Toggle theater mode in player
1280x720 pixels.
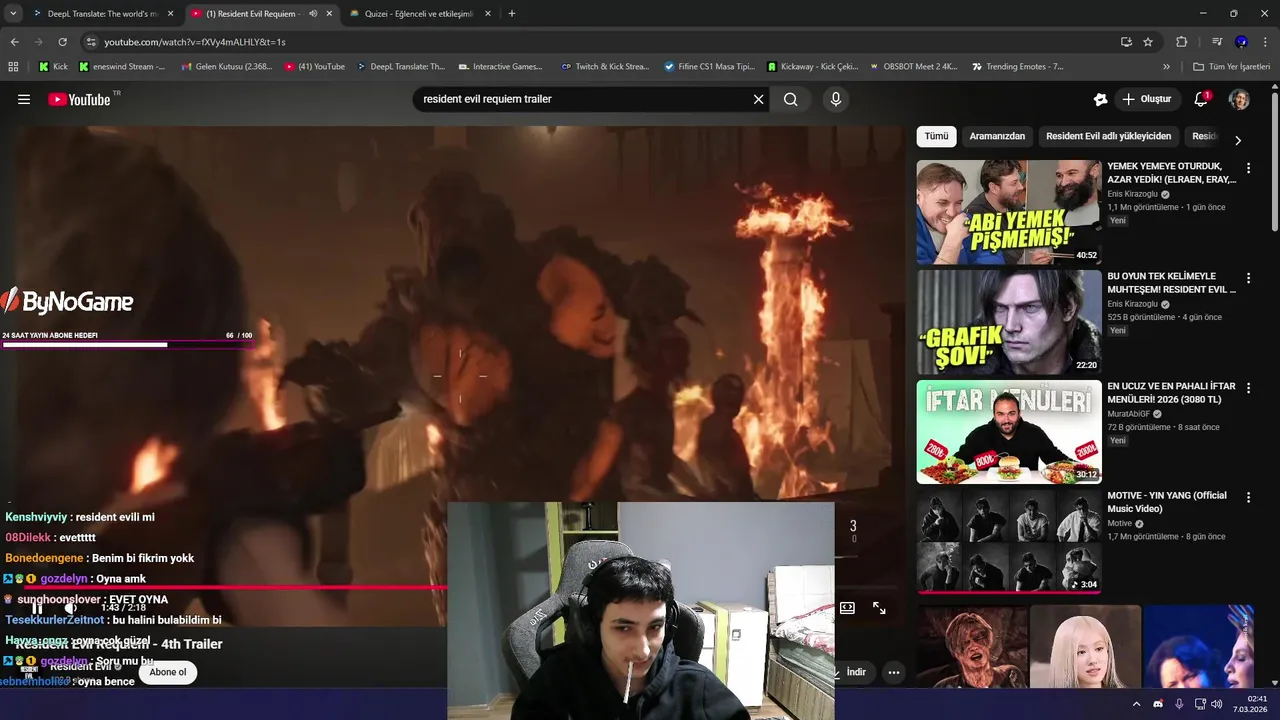847,608
